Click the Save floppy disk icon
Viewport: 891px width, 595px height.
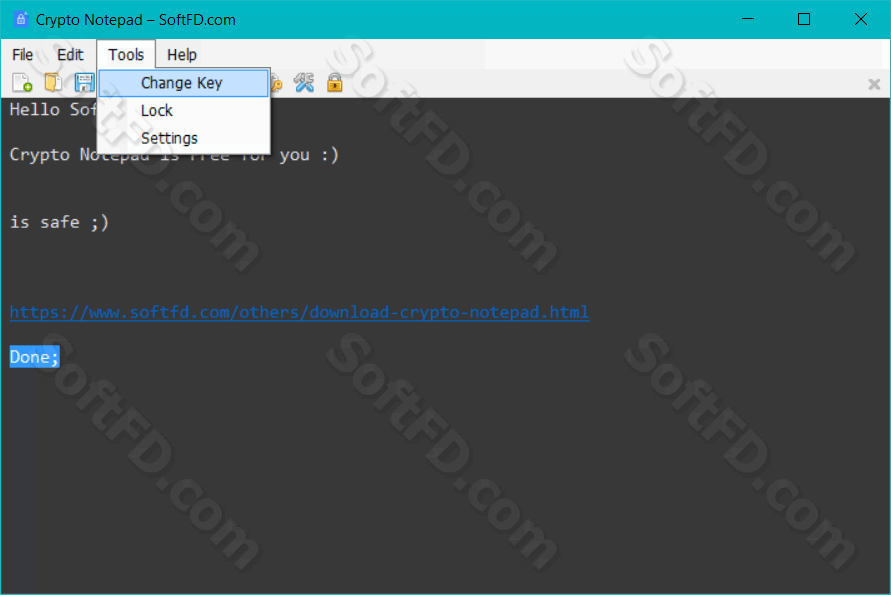tap(85, 83)
